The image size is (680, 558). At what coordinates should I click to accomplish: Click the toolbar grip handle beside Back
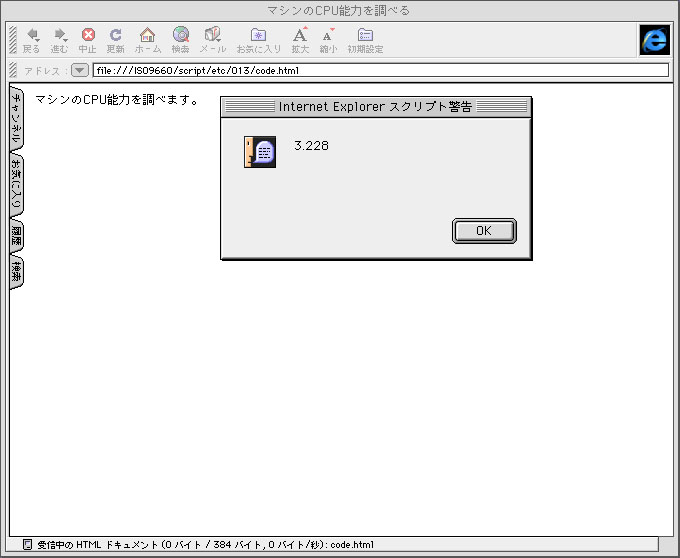(13, 40)
